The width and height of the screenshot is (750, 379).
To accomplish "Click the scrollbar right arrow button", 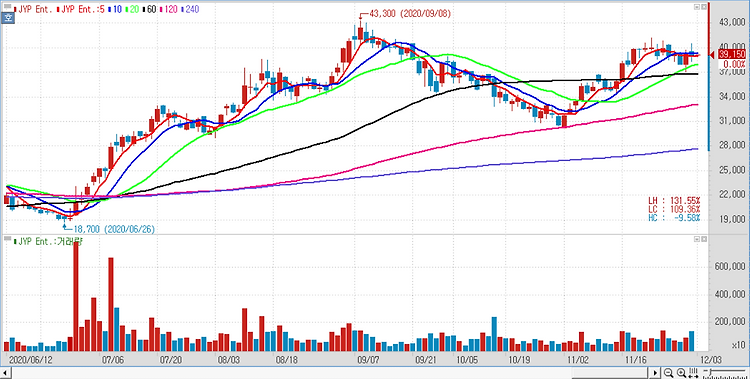I will pos(656,373).
